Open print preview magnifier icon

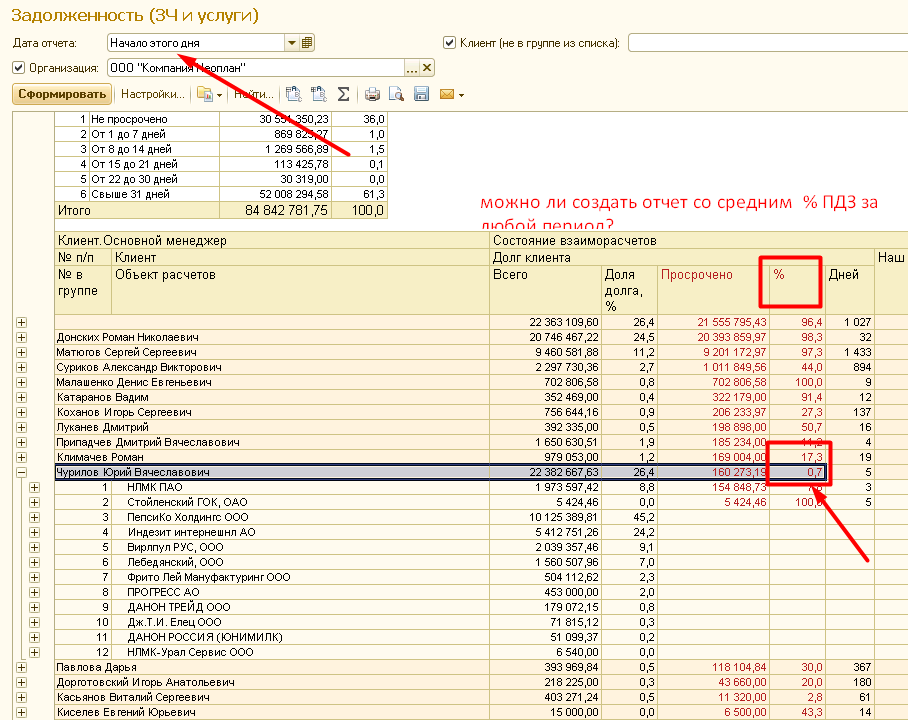point(396,94)
